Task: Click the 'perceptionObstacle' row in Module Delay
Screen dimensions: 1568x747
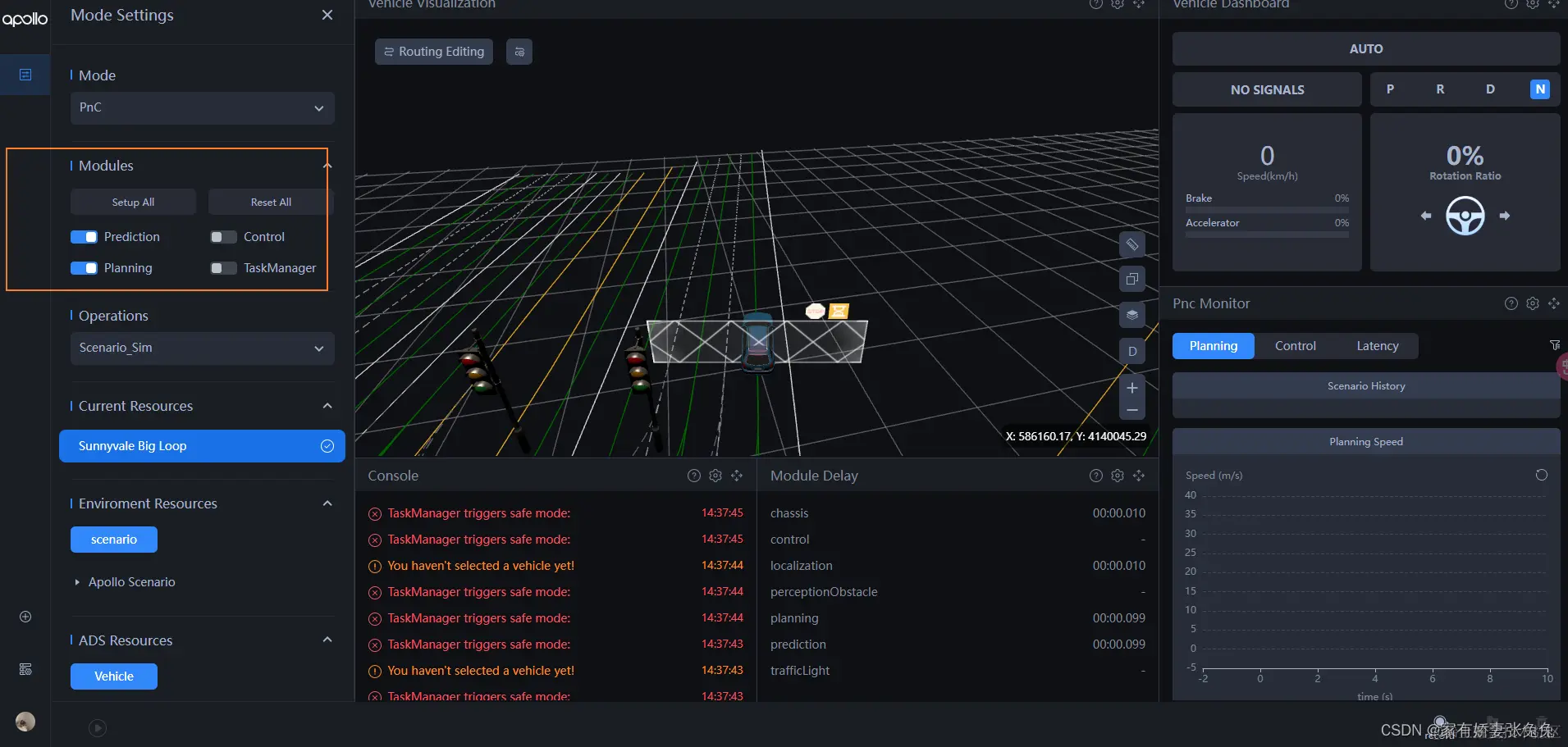Action: (958, 592)
